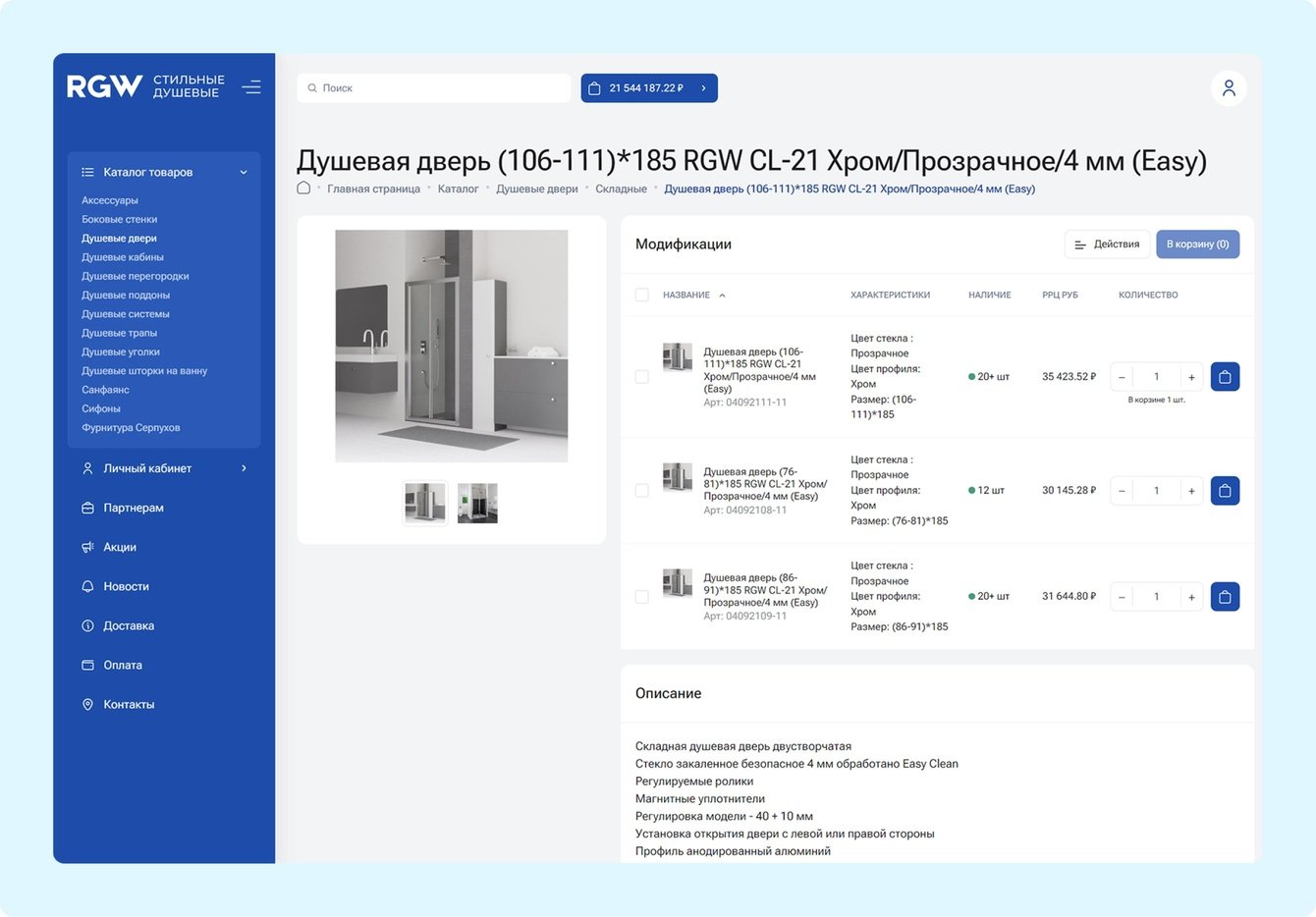The height and width of the screenshot is (917, 1316).
Task: Increase quantity for the 35 423.52 ₽ door
Action: [x=1191, y=377]
